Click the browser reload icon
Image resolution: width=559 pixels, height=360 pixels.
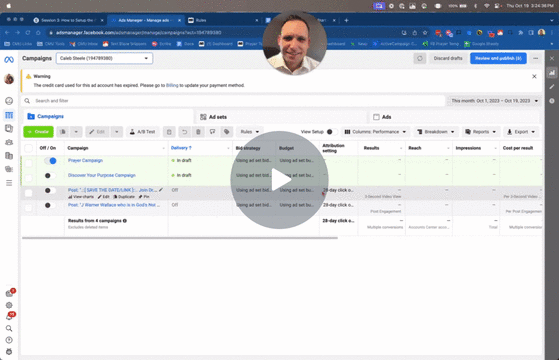[x=27, y=33]
